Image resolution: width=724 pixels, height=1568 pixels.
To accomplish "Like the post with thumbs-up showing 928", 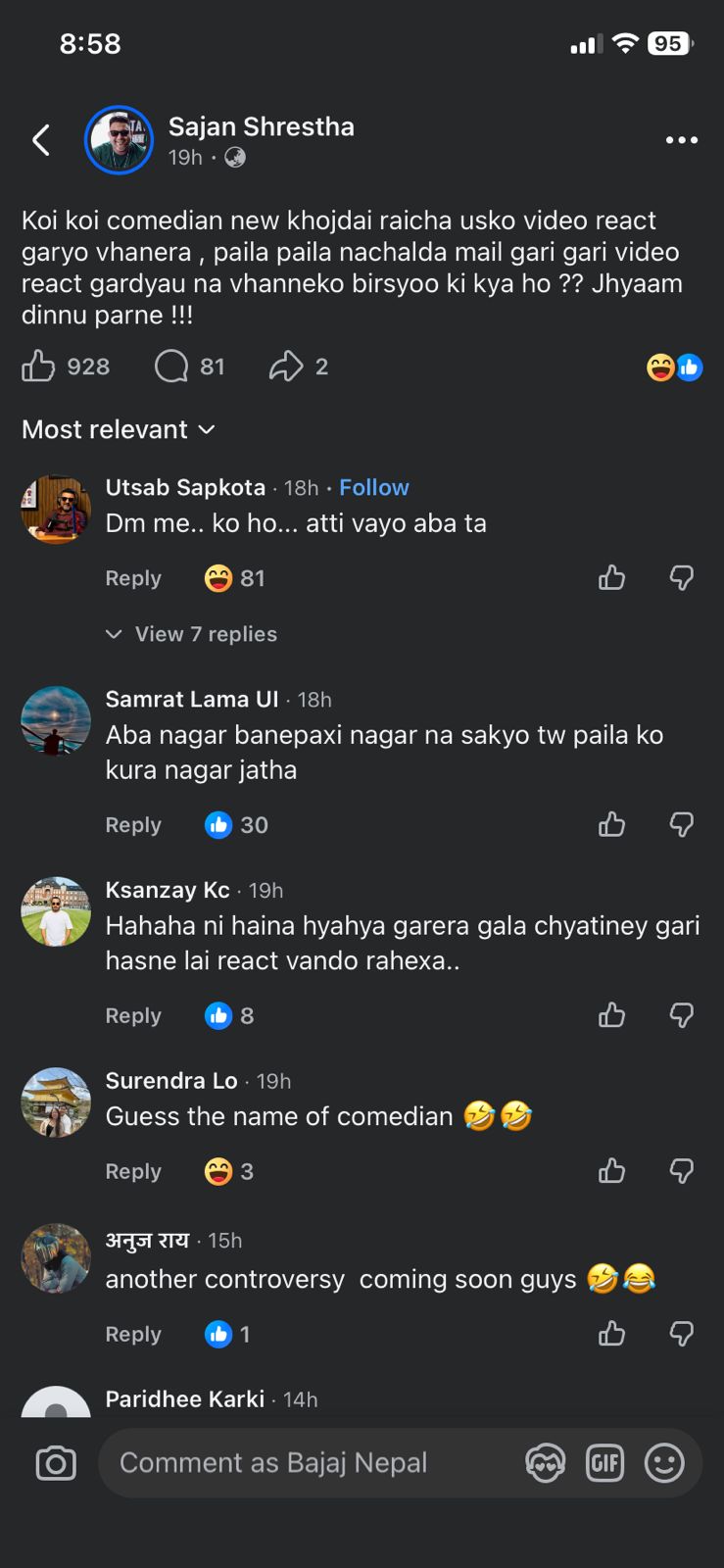I will pyautogui.click(x=38, y=367).
